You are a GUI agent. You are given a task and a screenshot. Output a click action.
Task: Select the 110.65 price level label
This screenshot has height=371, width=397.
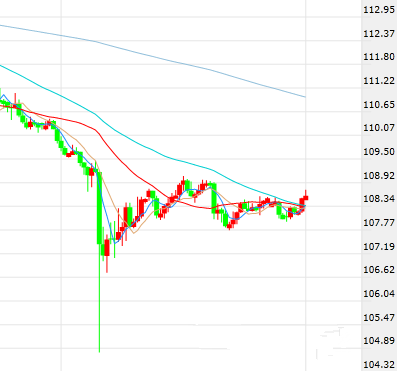pyautogui.click(x=379, y=105)
